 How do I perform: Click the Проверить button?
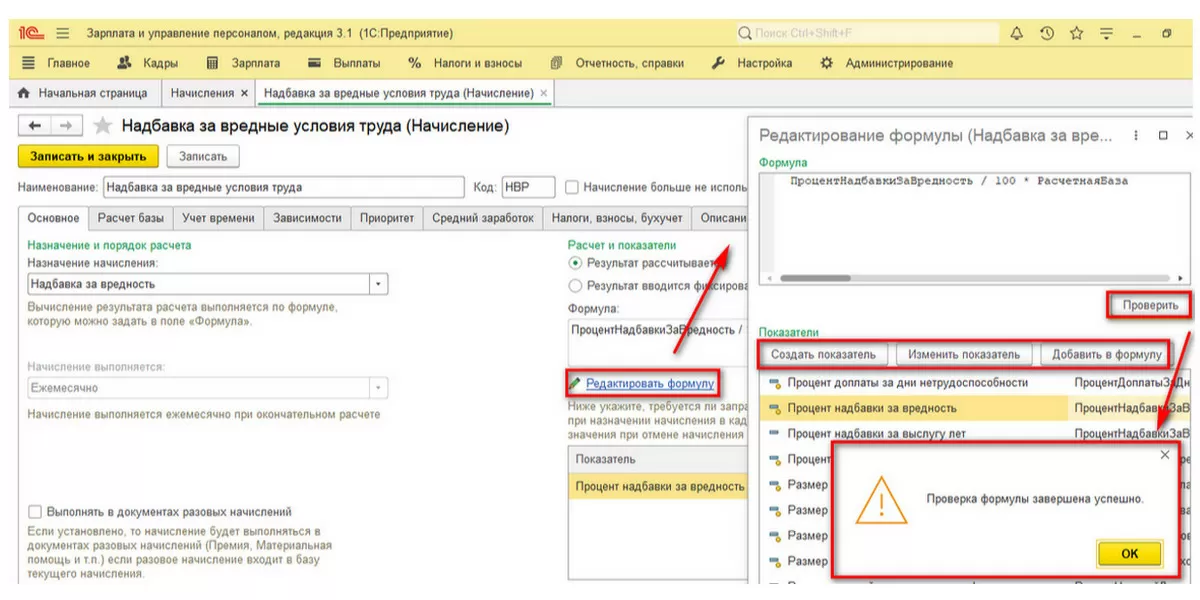pyautogui.click(x=1150, y=305)
